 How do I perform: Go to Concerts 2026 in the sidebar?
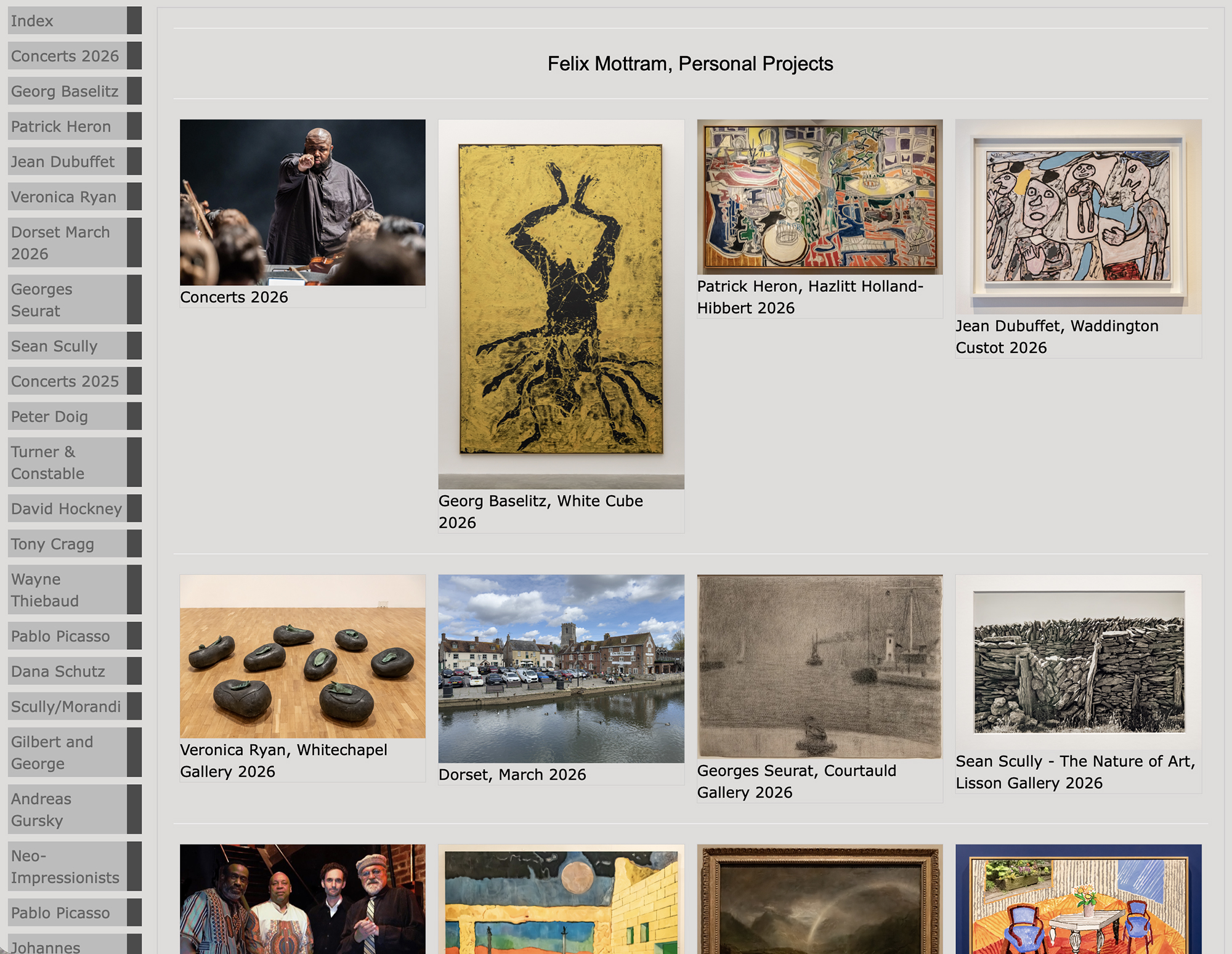click(75, 56)
